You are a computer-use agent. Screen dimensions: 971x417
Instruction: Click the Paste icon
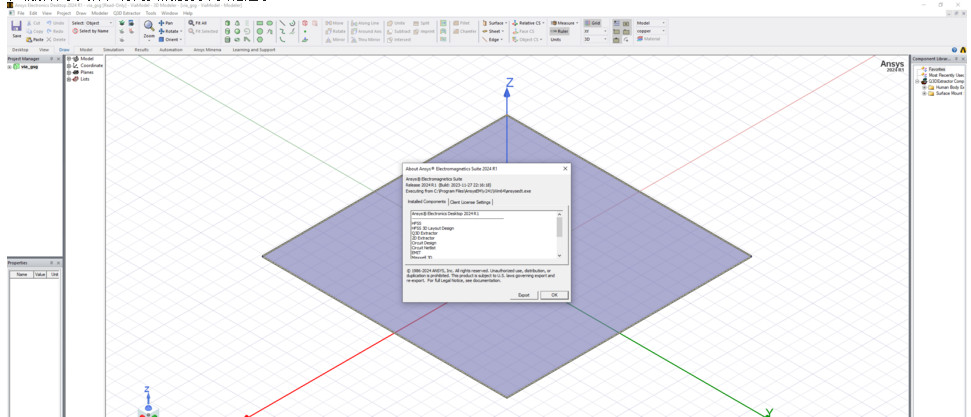pos(35,39)
